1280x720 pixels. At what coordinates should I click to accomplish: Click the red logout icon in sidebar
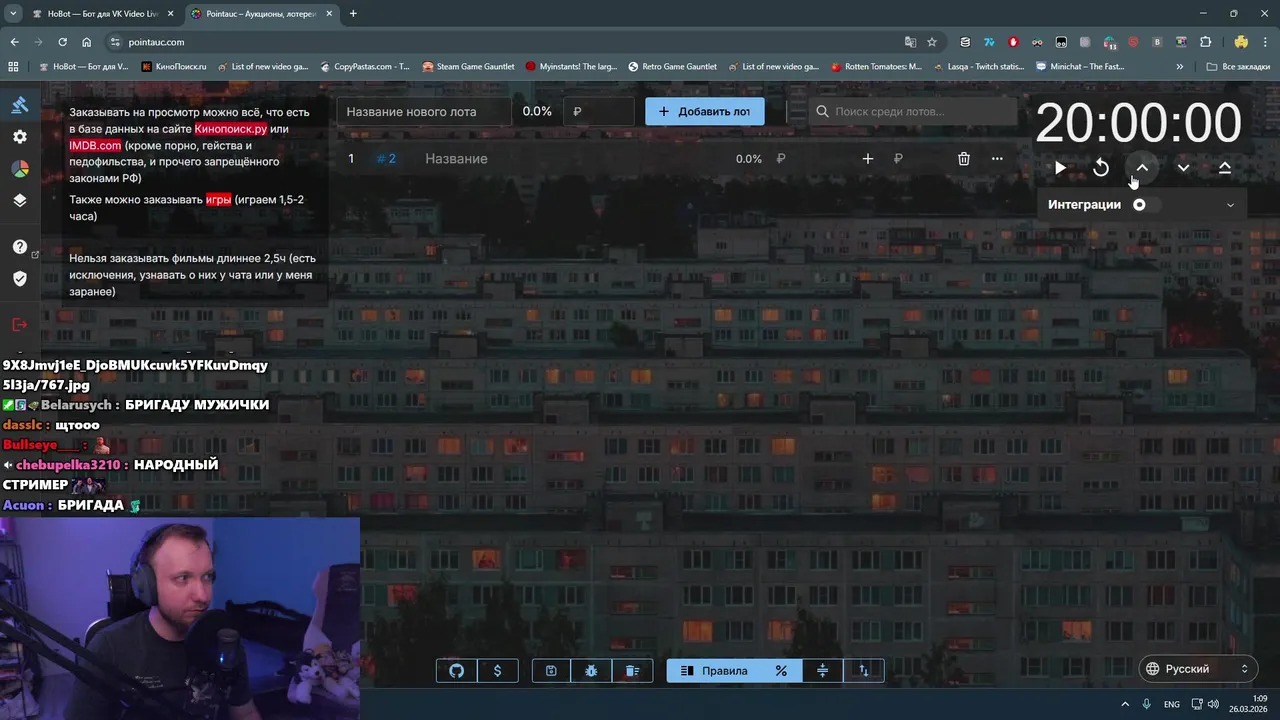tap(20, 324)
